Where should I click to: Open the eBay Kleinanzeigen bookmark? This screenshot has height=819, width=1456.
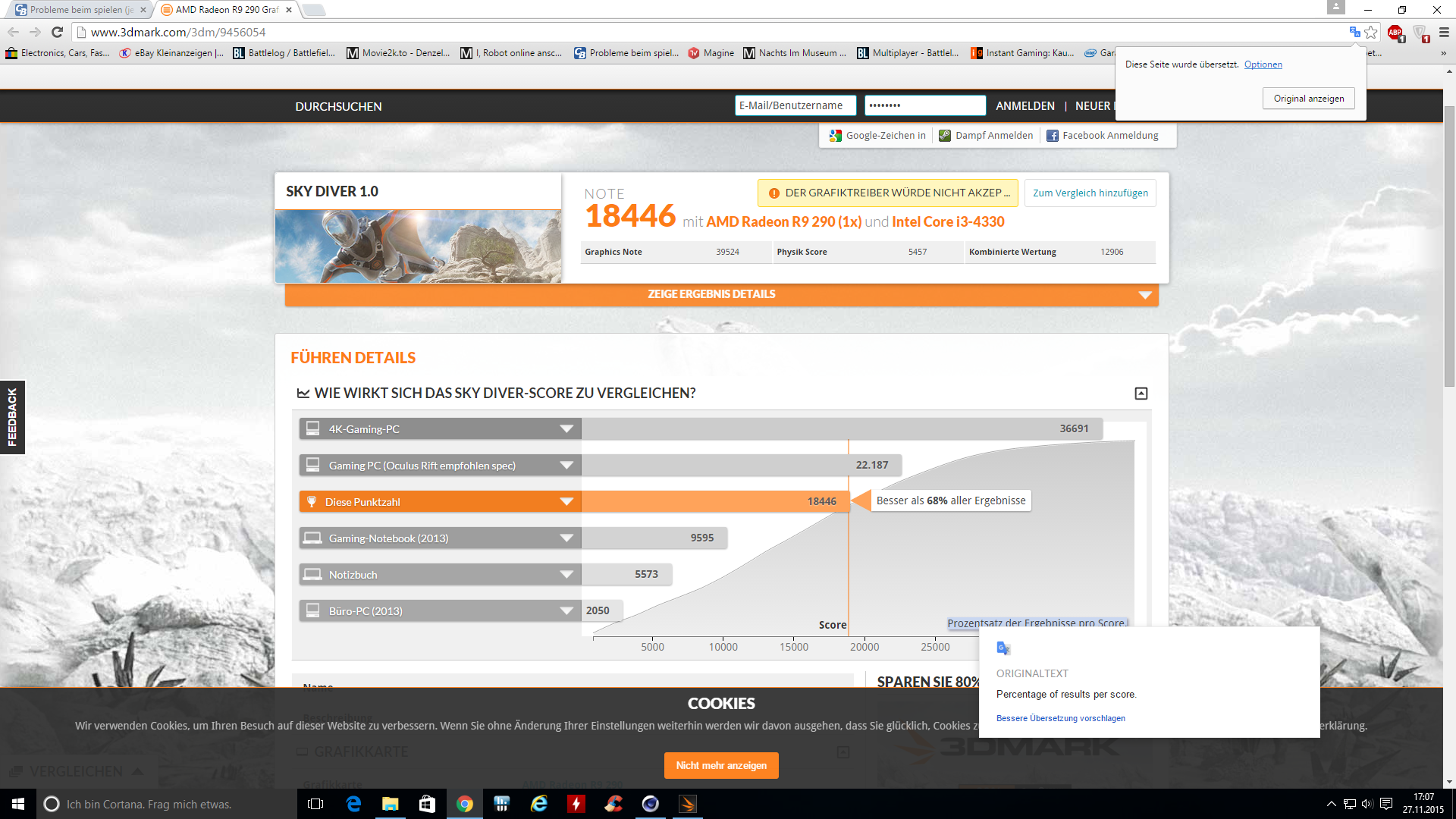171,53
